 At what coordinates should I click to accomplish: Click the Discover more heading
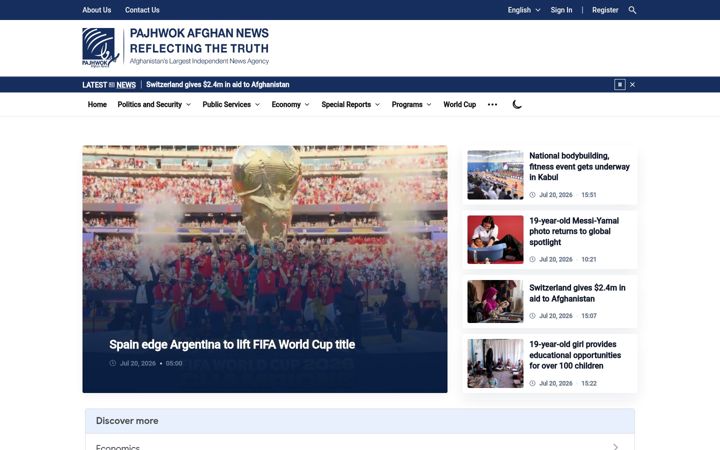tap(127, 421)
